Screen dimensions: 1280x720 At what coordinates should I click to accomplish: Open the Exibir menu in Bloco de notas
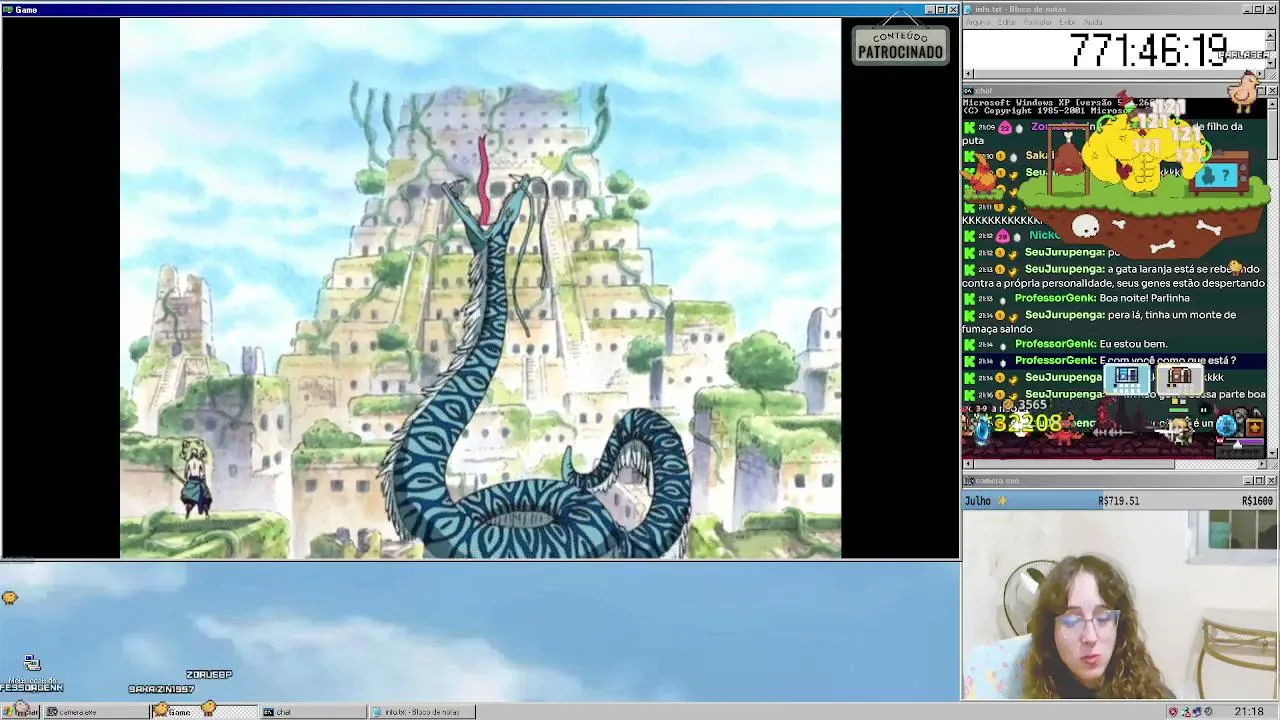pyautogui.click(x=1067, y=22)
